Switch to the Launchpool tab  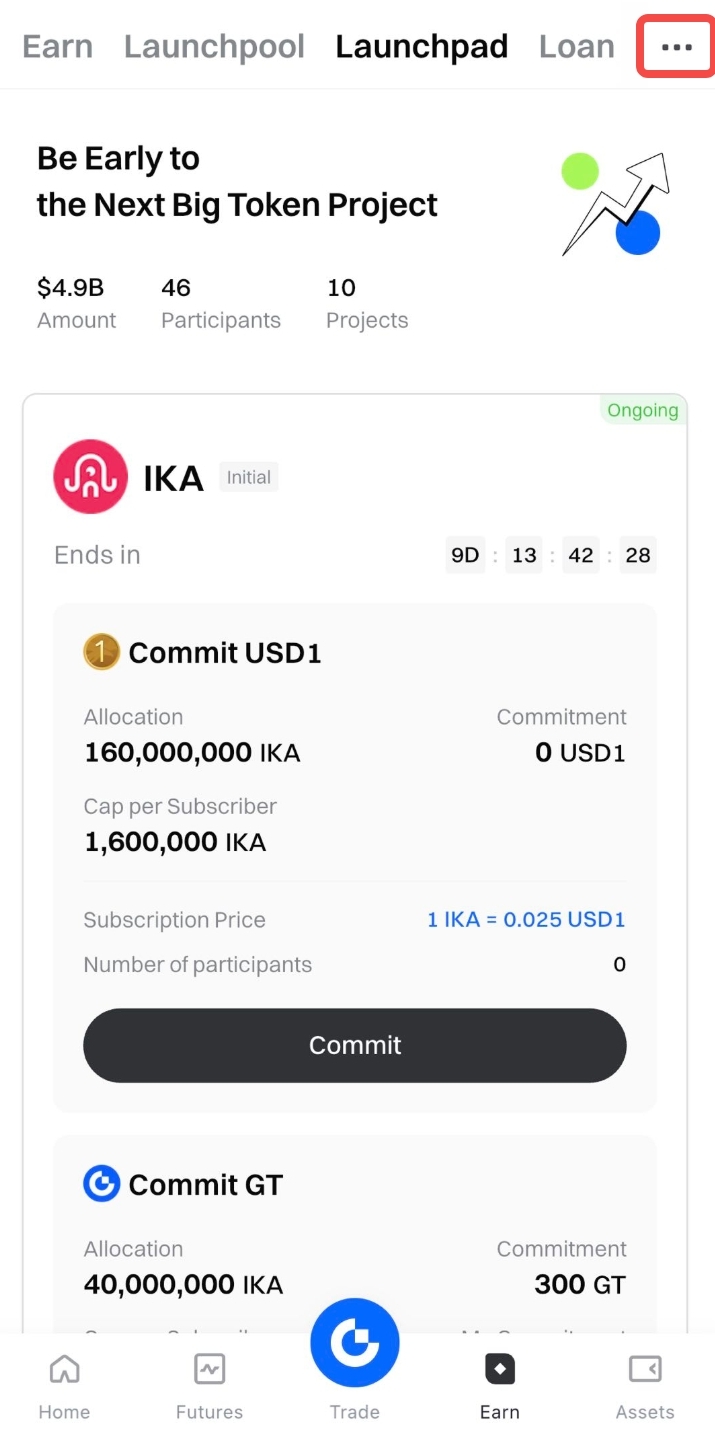pyautogui.click(x=214, y=47)
